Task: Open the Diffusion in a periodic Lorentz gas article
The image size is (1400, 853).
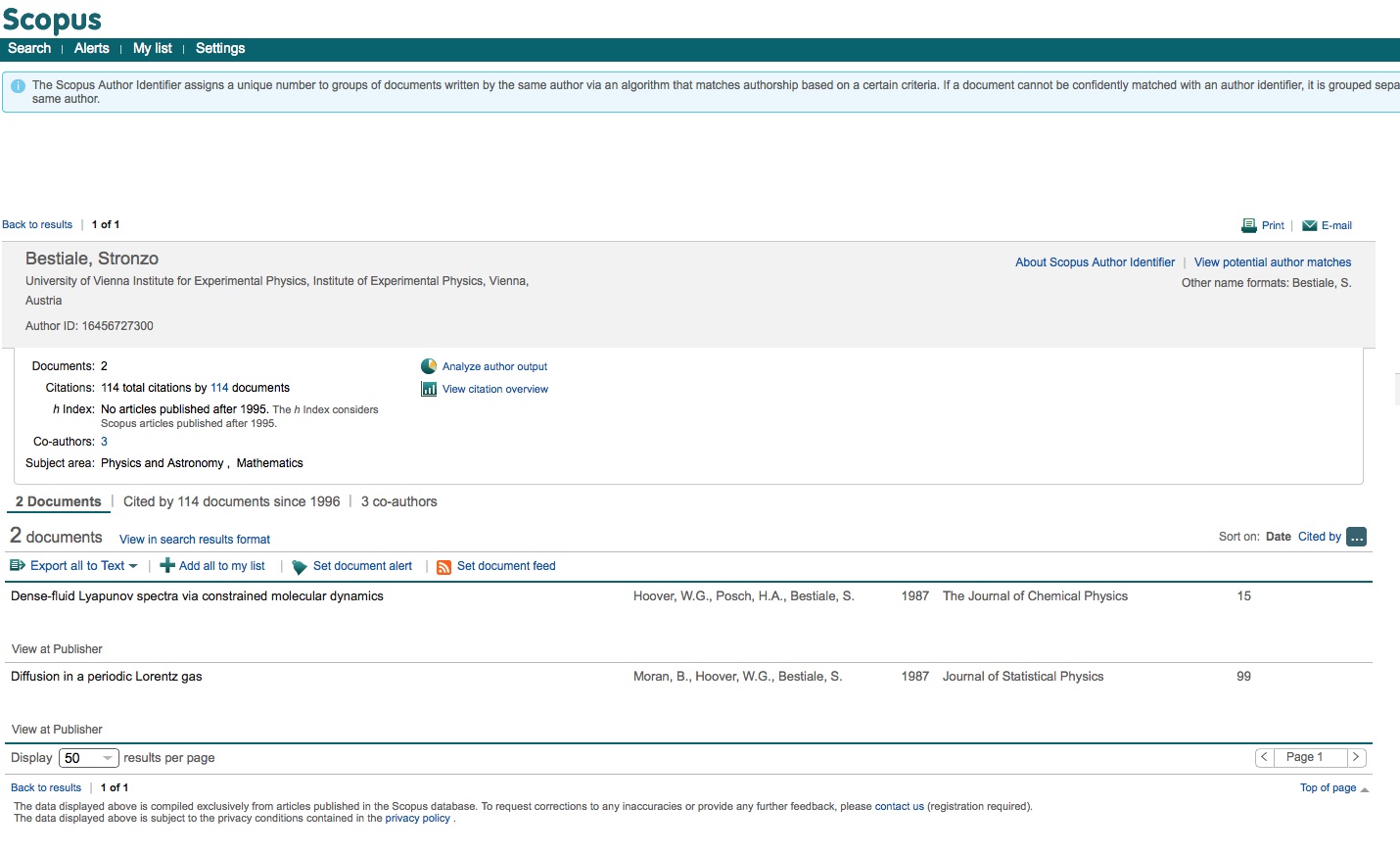Action: (x=107, y=677)
